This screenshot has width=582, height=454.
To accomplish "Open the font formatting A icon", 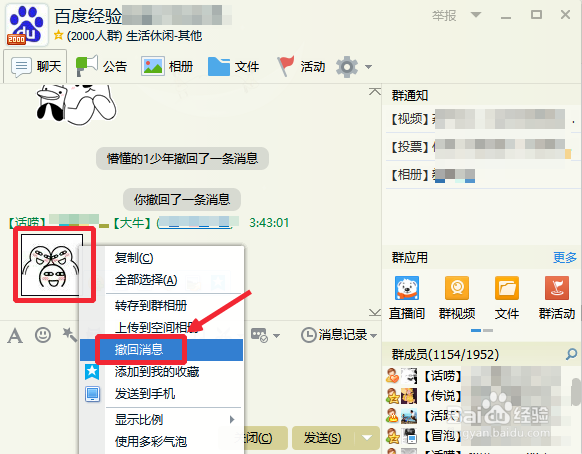I will (x=15, y=335).
